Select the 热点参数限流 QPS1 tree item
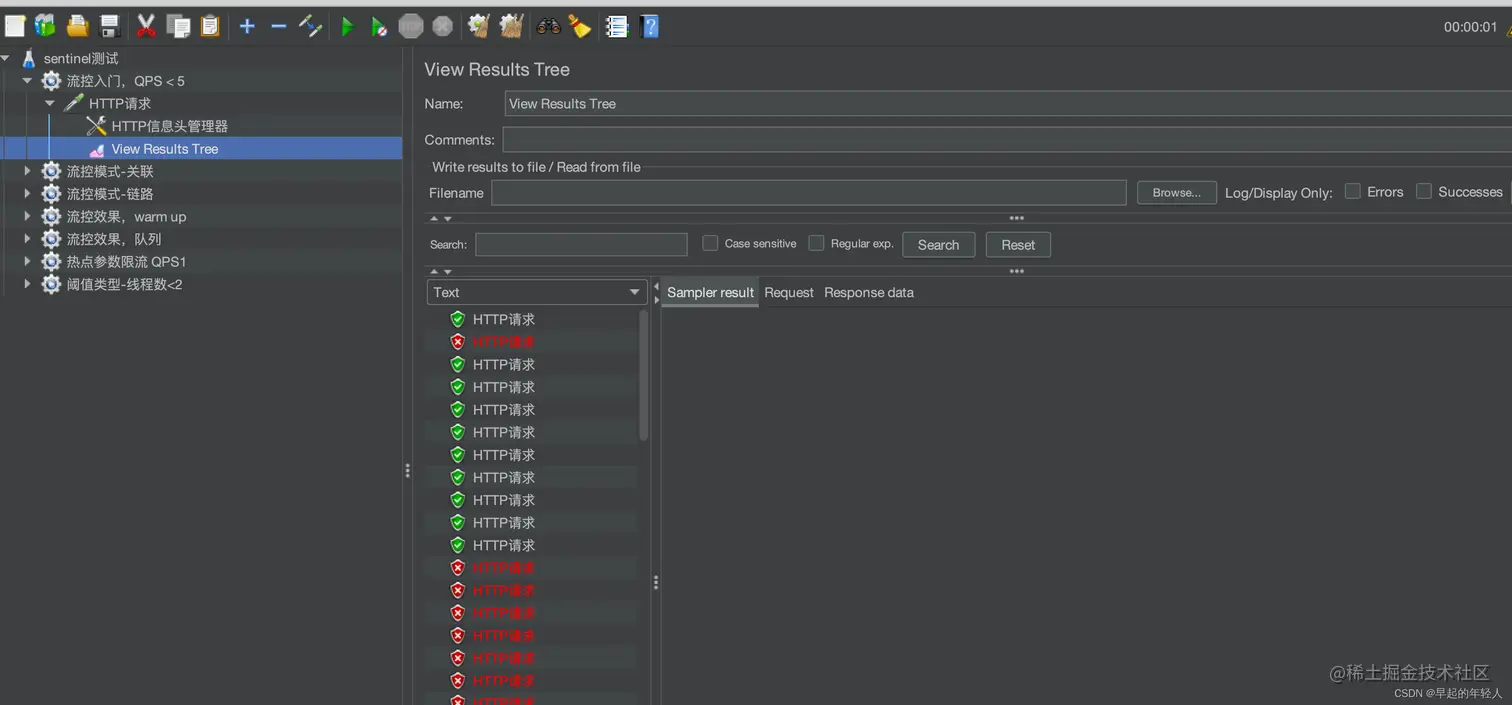The width and height of the screenshot is (1512, 705). pos(126,261)
